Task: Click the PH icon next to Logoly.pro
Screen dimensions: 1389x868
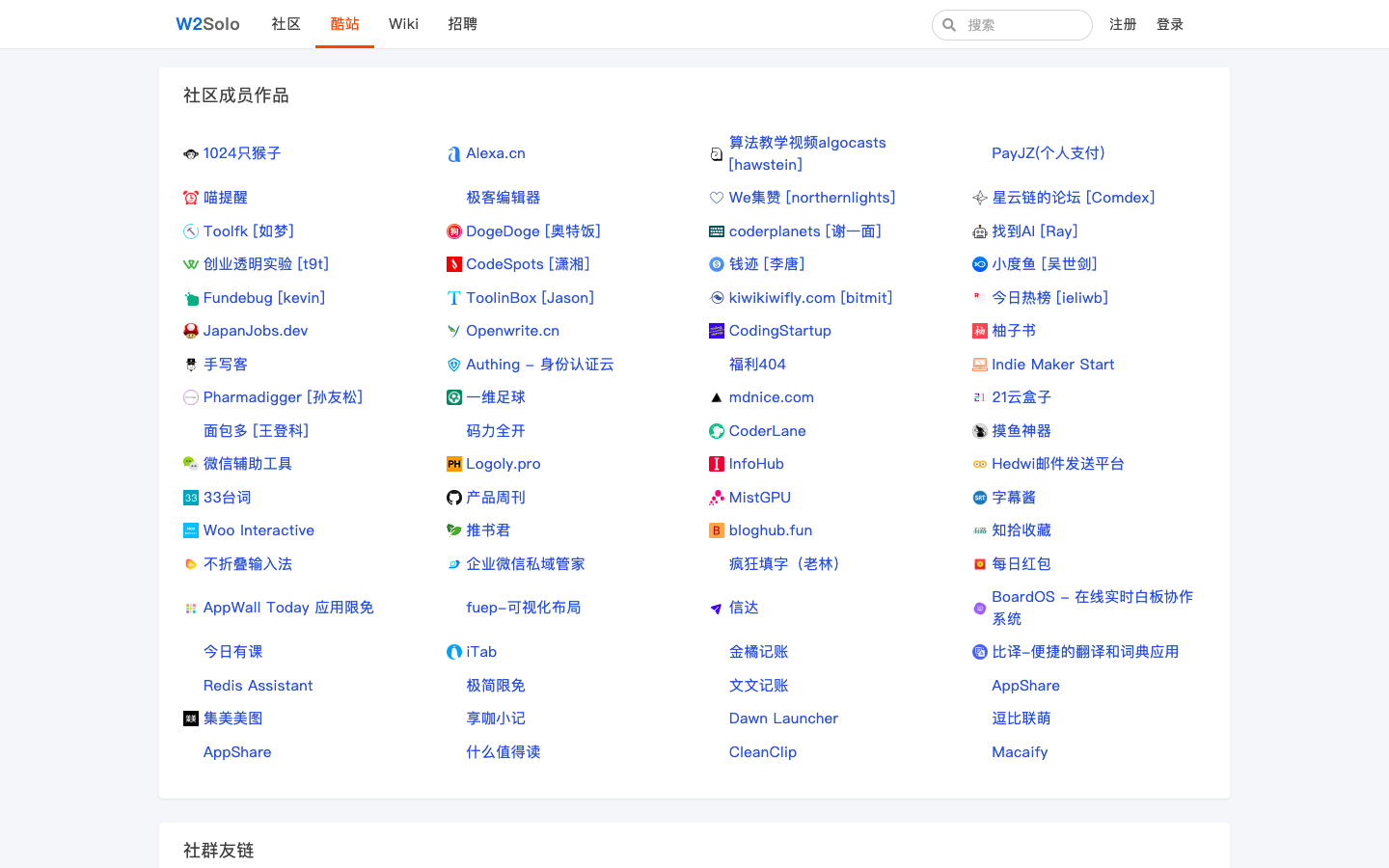Action: pyautogui.click(x=453, y=464)
